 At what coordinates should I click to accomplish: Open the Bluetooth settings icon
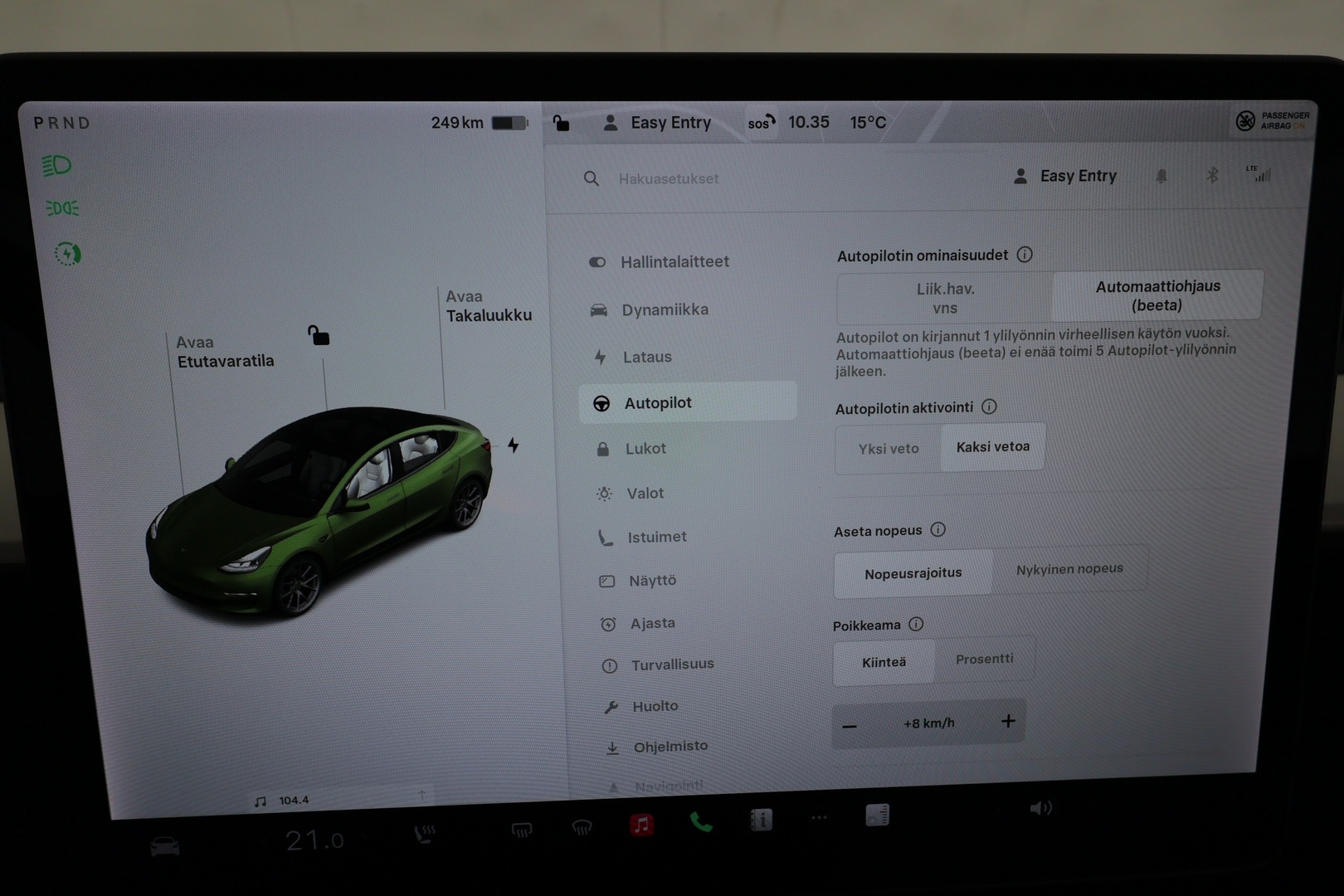coord(1213,176)
